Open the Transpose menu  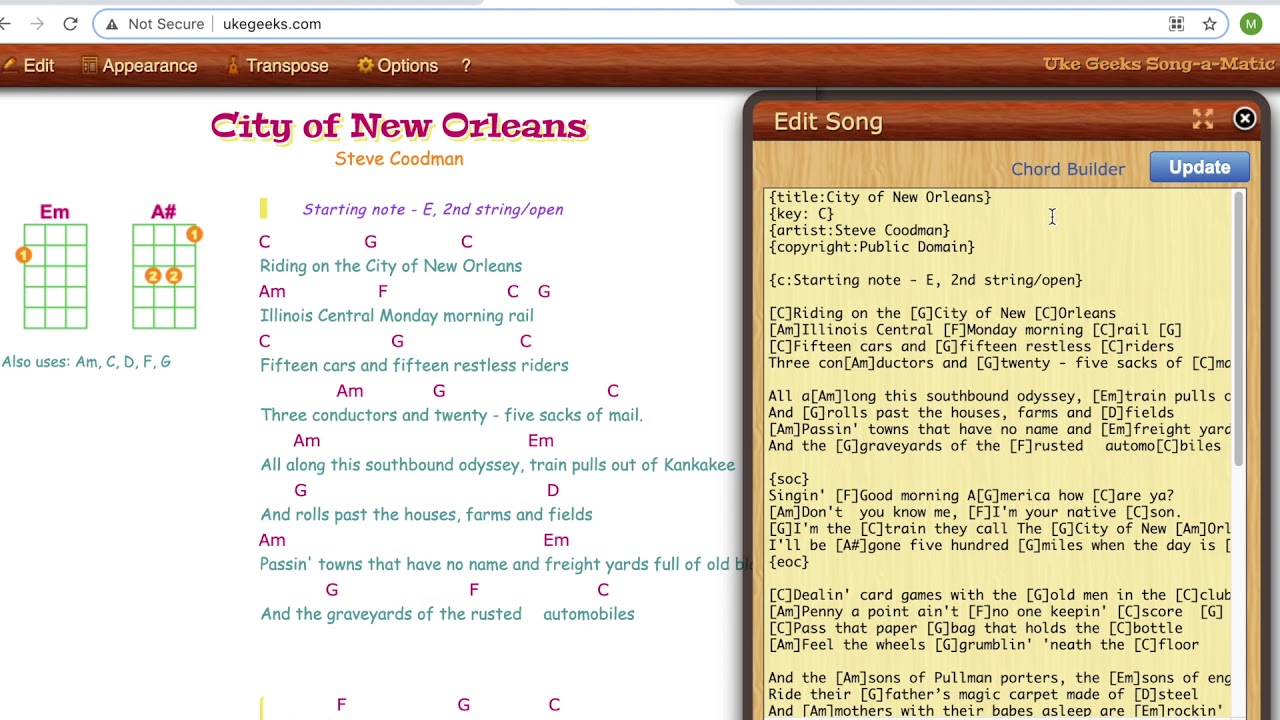(277, 66)
